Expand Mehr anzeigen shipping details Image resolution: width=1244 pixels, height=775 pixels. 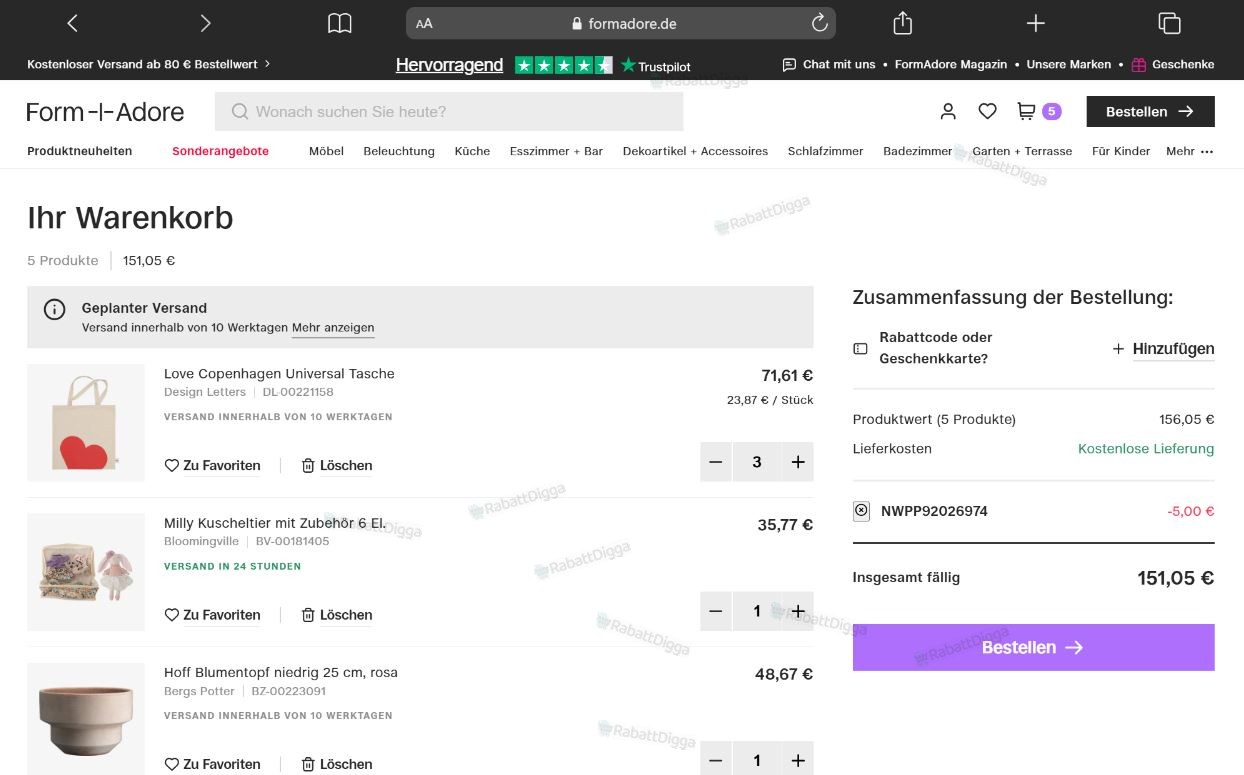click(x=333, y=328)
